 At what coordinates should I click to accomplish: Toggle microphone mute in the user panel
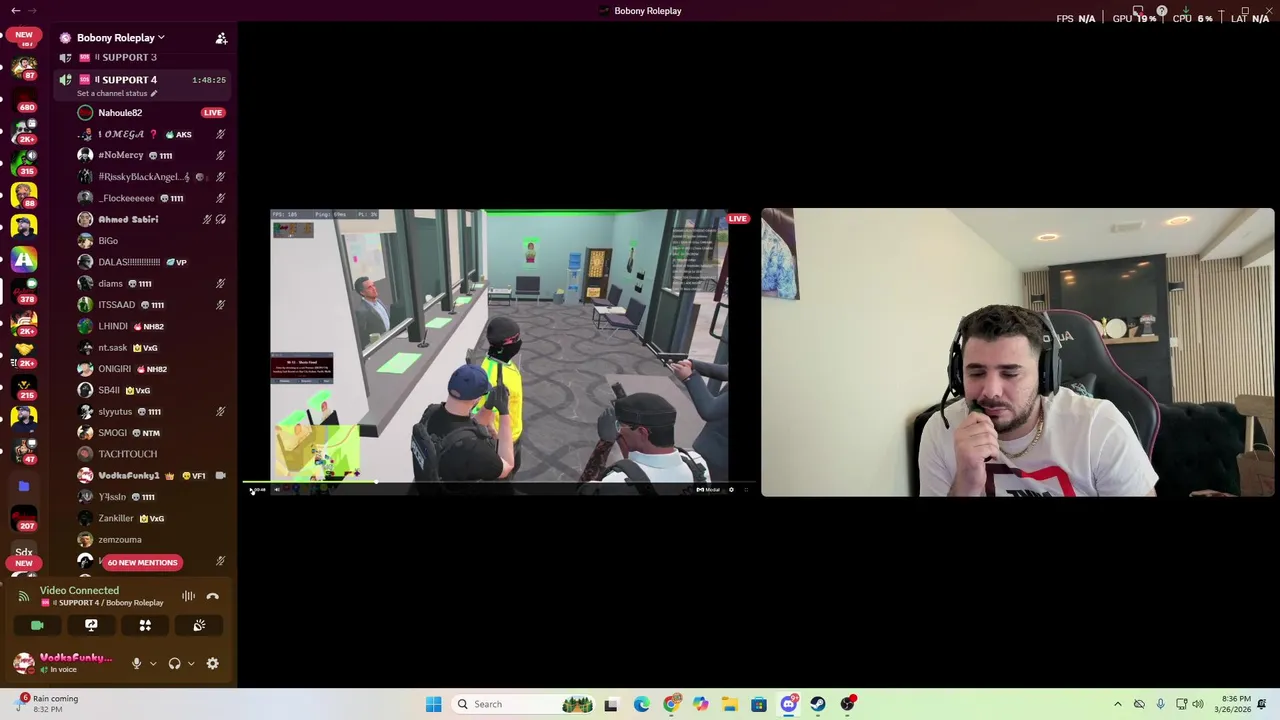click(x=137, y=664)
